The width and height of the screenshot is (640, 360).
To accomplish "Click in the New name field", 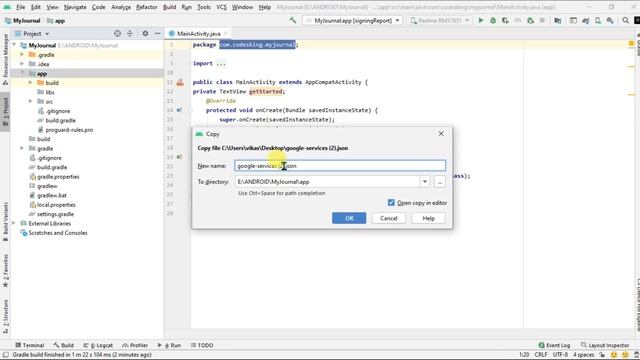I will [340, 166].
